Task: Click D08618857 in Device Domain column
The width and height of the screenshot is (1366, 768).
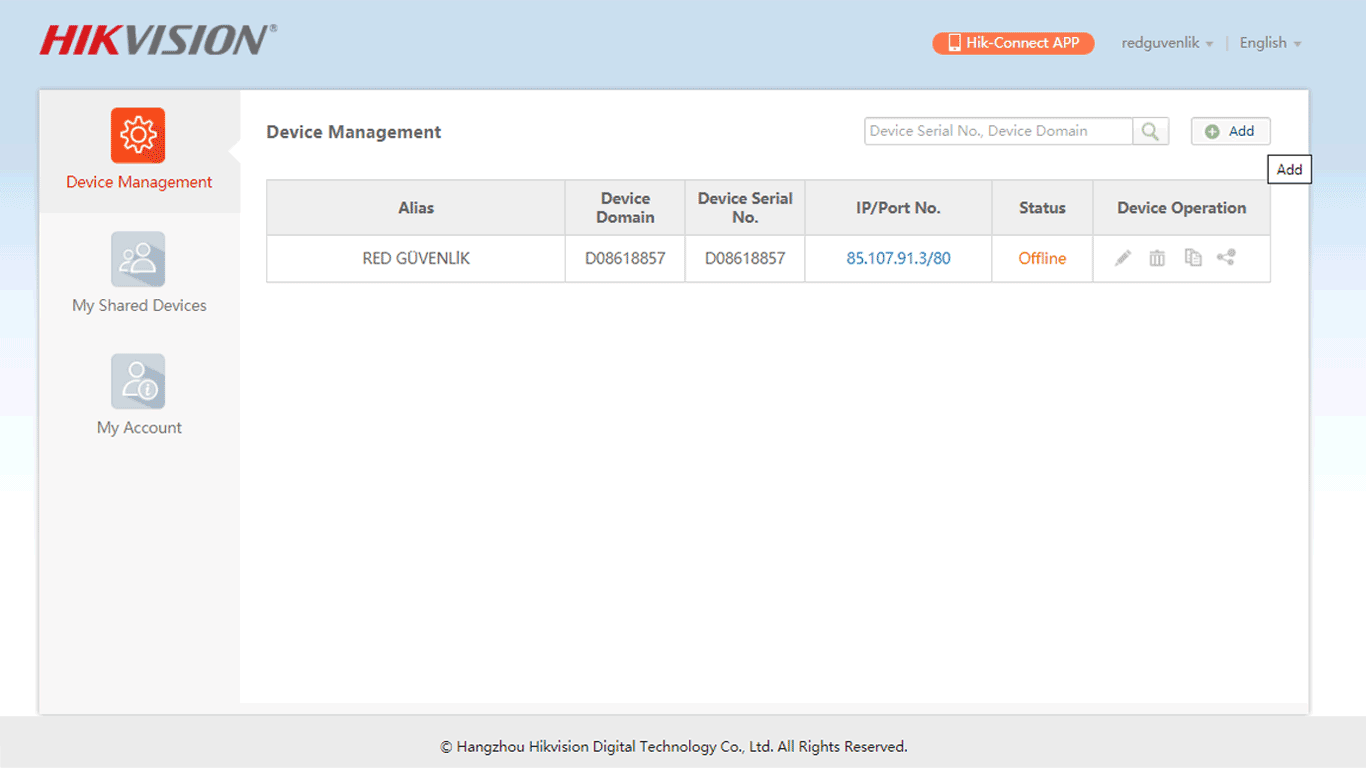Action: 625,258
